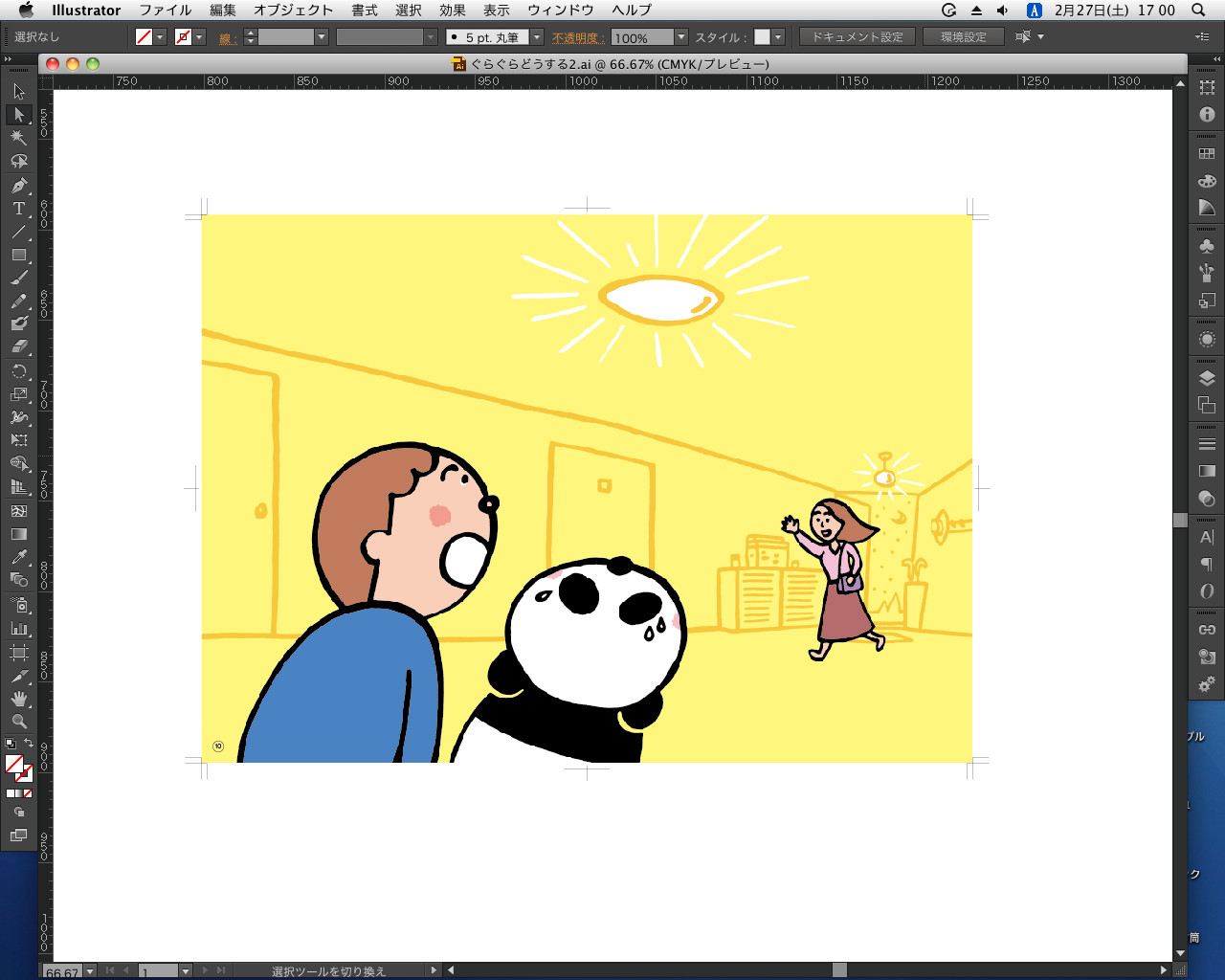
Task: Select the Lasso tool
Action: (x=19, y=161)
